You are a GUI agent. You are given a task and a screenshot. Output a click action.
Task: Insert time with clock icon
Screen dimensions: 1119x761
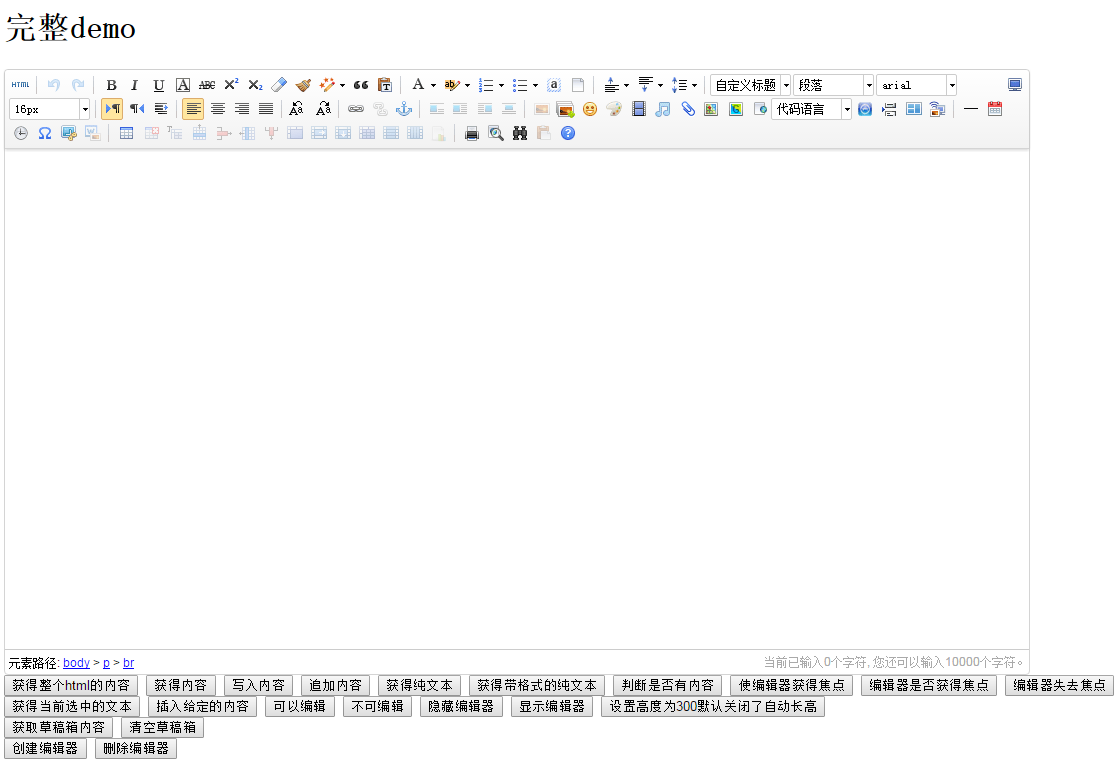pyautogui.click(x=21, y=133)
